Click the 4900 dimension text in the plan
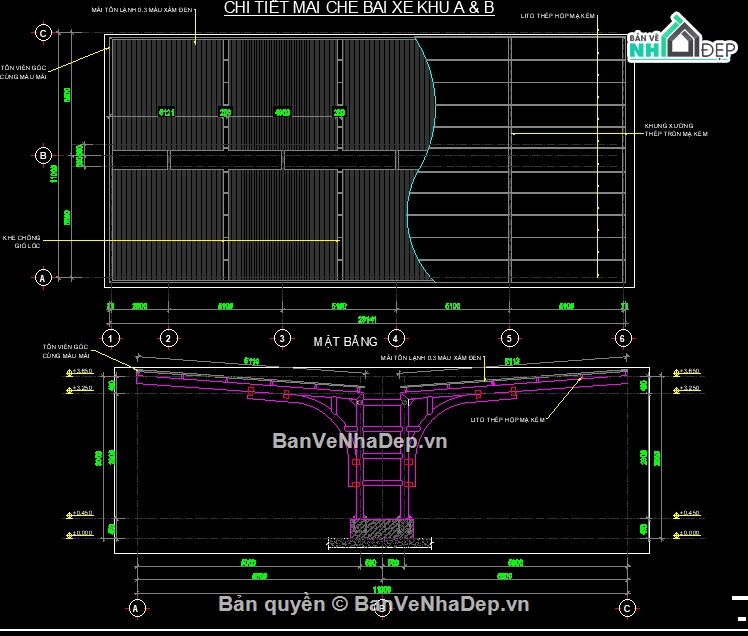 (x=282, y=113)
